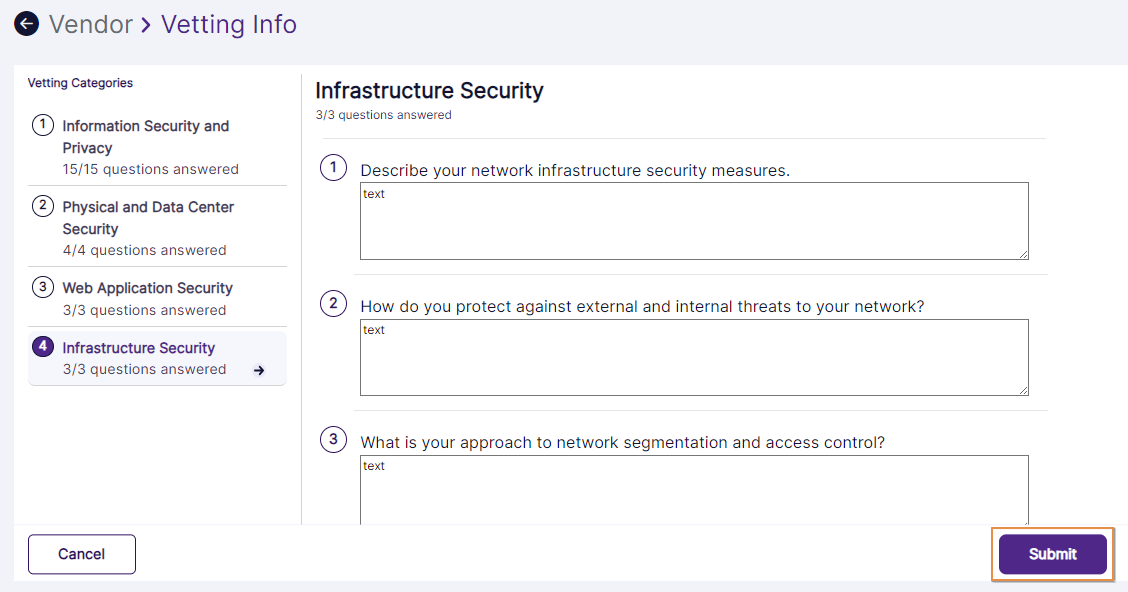Click question 3 number badge
The width and height of the screenshot is (1128, 592).
pyautogui.click(x=333, y=439)
